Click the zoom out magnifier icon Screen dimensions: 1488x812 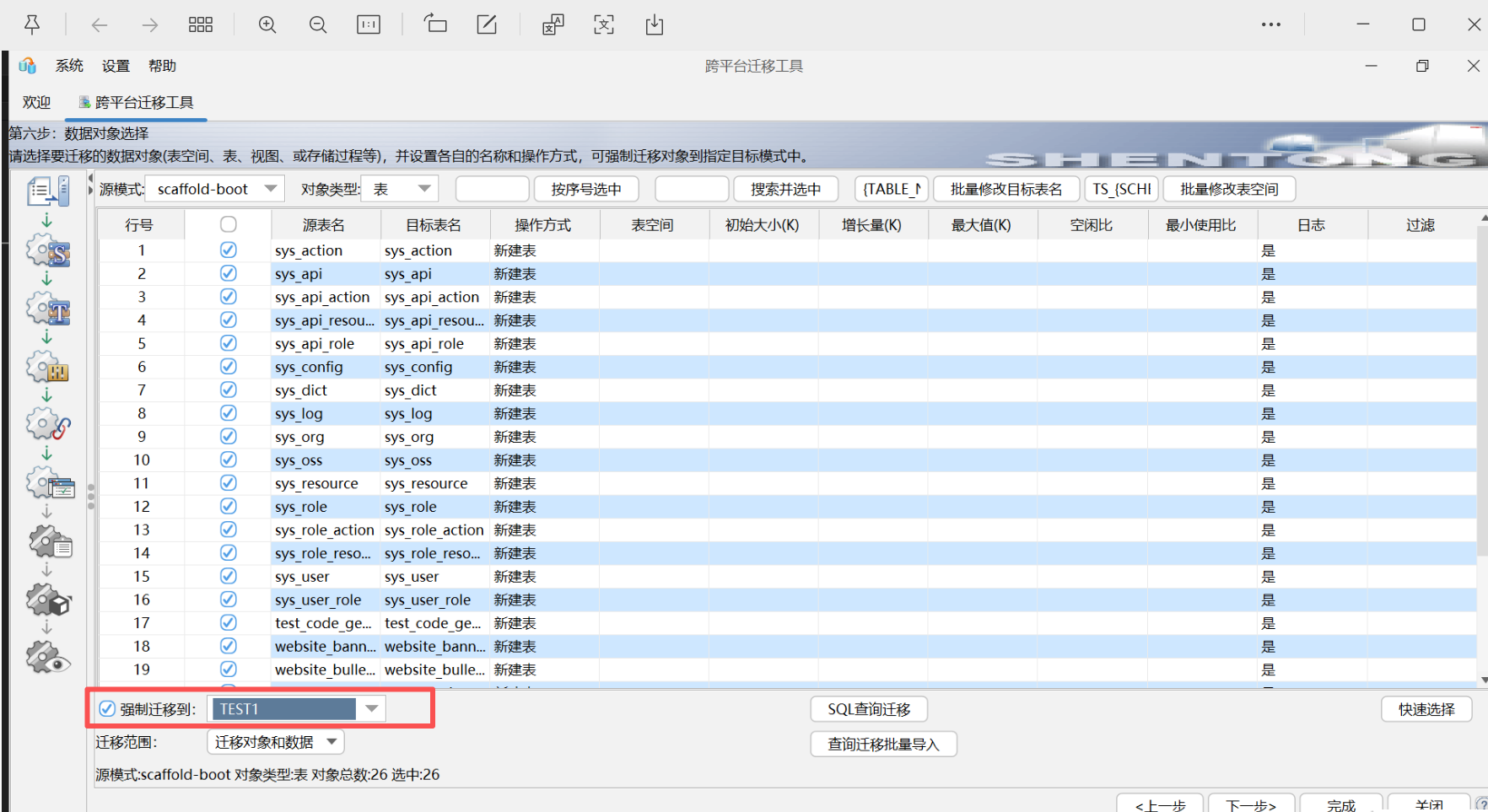[318, 24]
